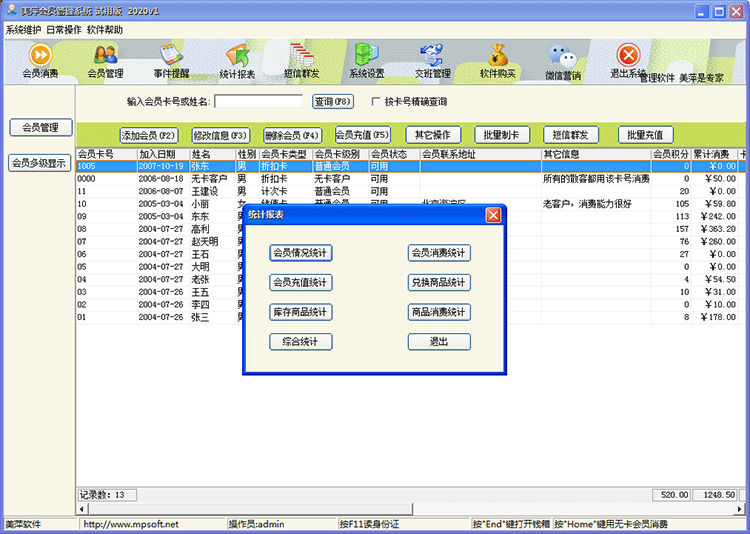Click the 会员情况统计 button in the dialog
750x534 pixels.
[301, 253]
